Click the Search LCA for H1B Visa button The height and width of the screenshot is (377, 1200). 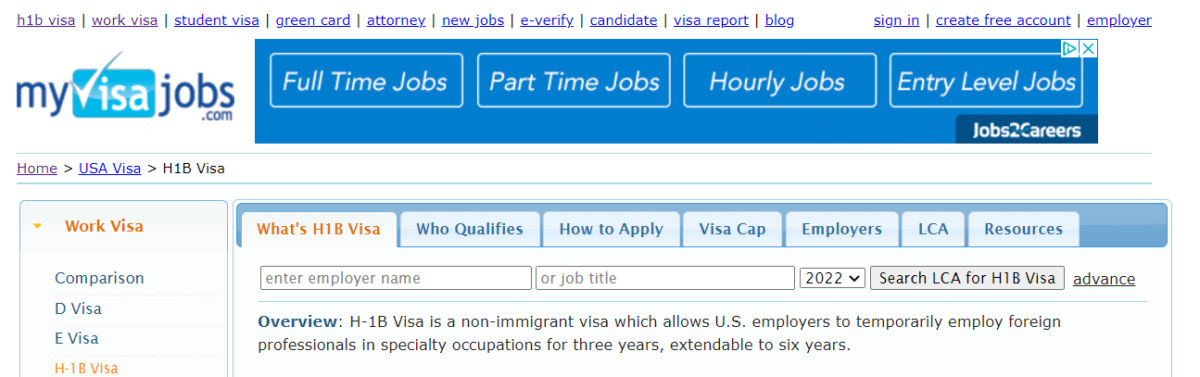967,278
